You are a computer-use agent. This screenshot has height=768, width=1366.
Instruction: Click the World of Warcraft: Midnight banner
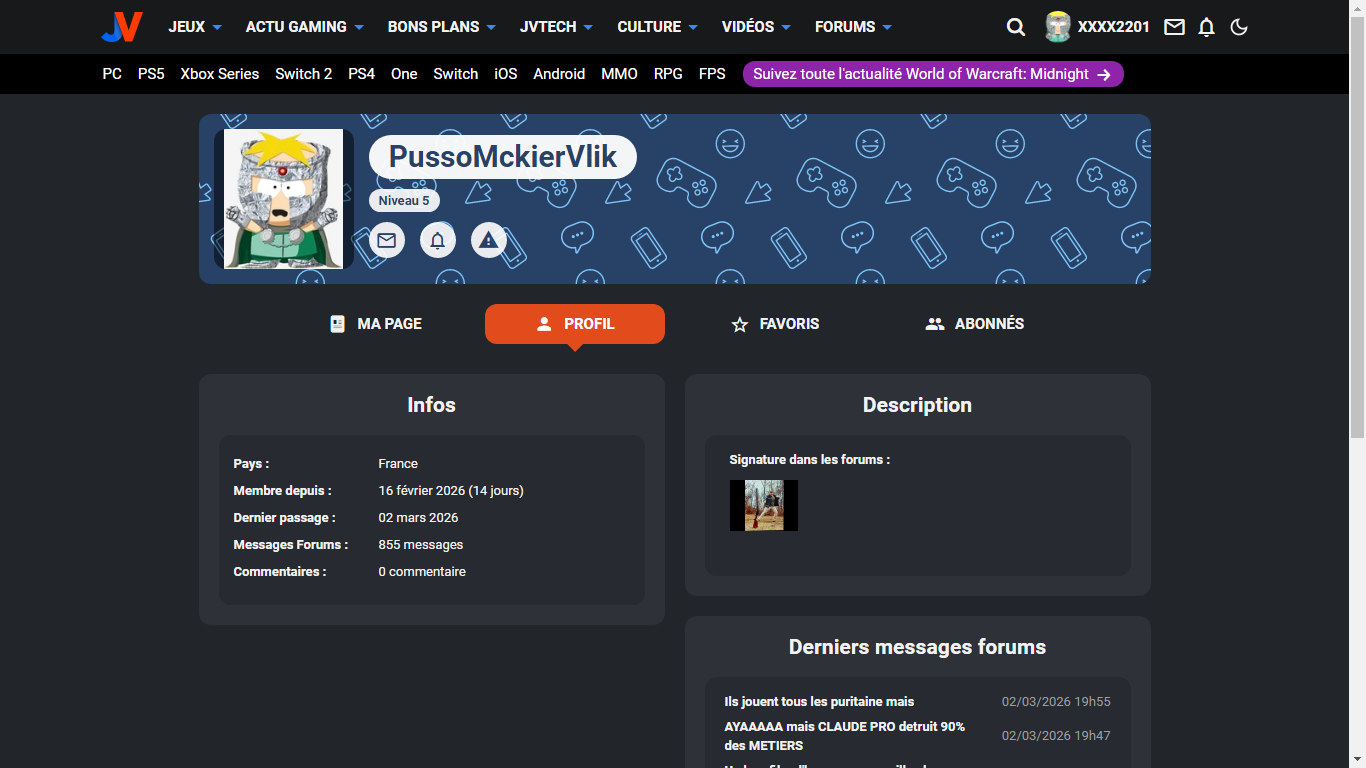point(932,74)
